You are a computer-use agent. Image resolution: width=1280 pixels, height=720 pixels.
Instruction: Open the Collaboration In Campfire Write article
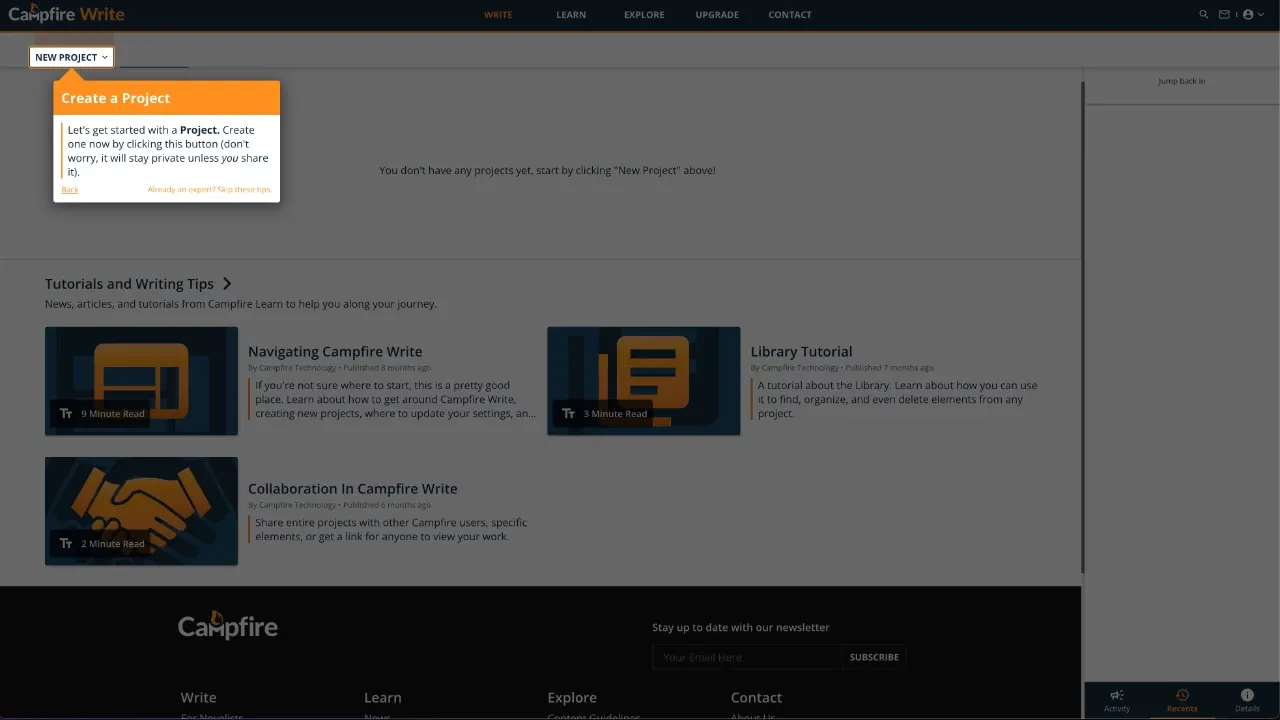click(352, 488)
